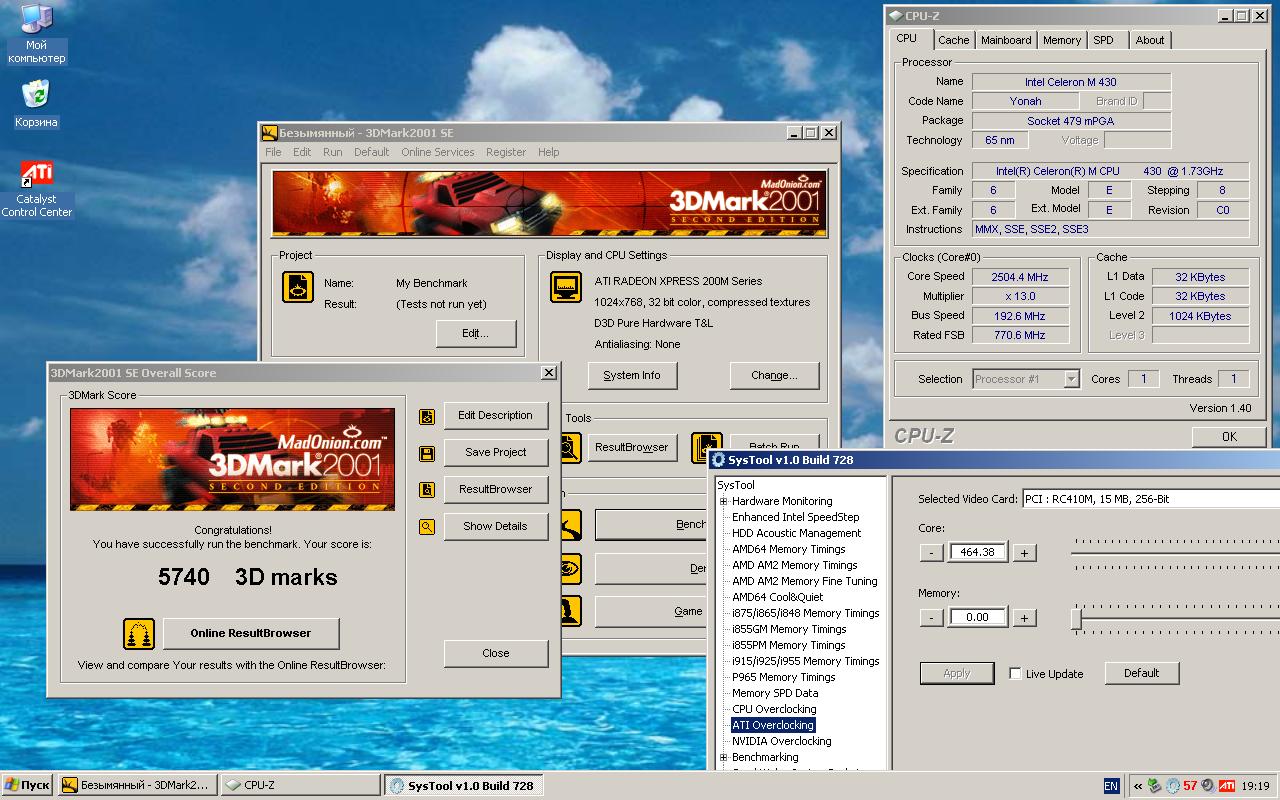Click the Batch Run icon in 3DMark

pyautogui.click(x=707, y=447)
